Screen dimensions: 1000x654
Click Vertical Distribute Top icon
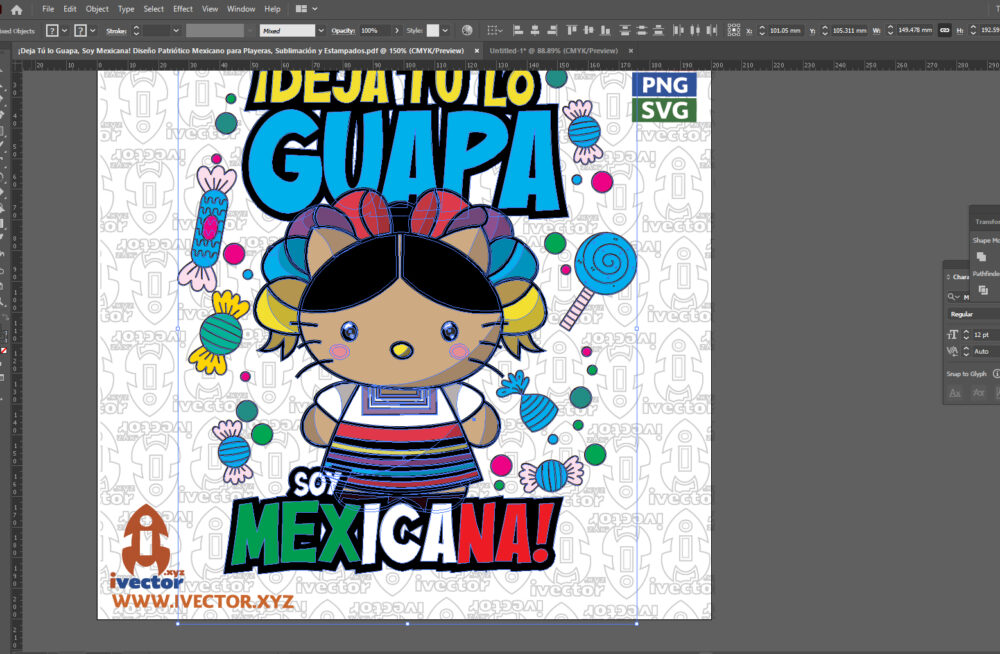[x=625, y=30]
